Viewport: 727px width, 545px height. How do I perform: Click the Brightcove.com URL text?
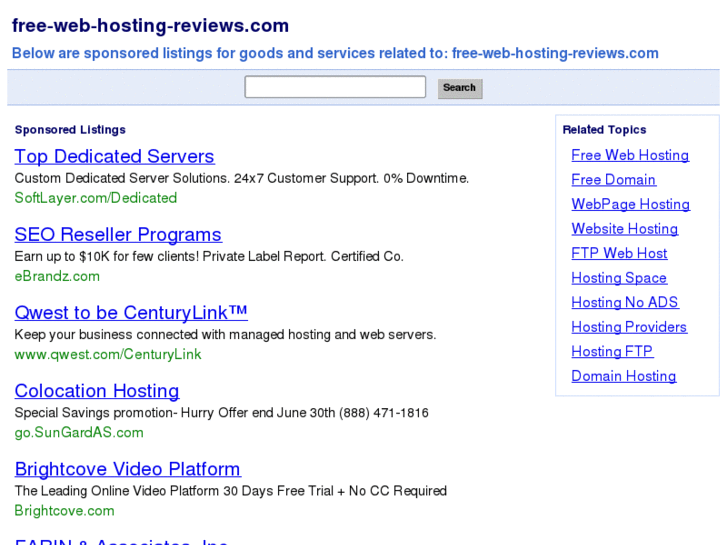(x=64, y=511)
